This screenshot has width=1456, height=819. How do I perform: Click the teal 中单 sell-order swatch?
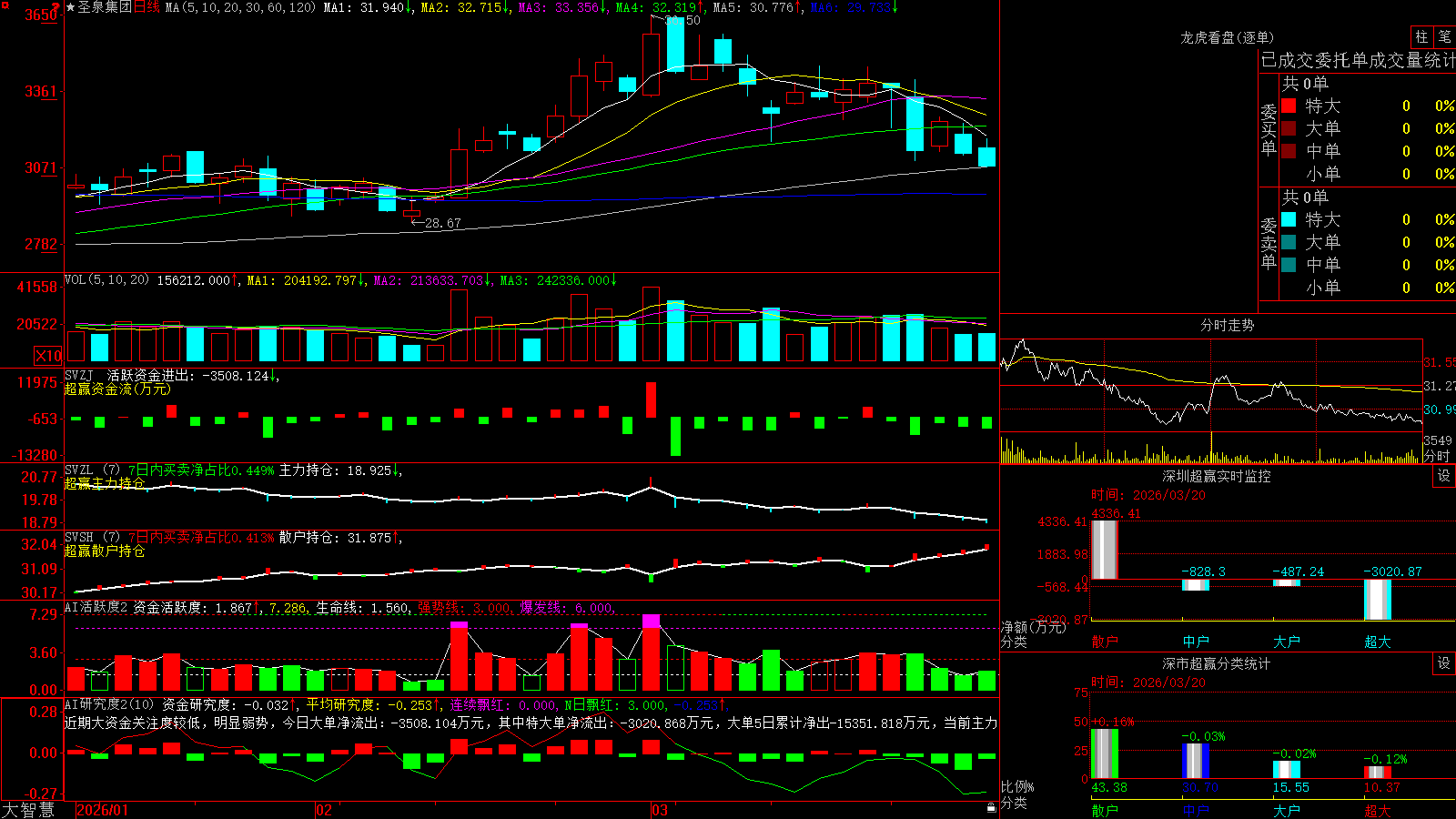pos(1289,265)
